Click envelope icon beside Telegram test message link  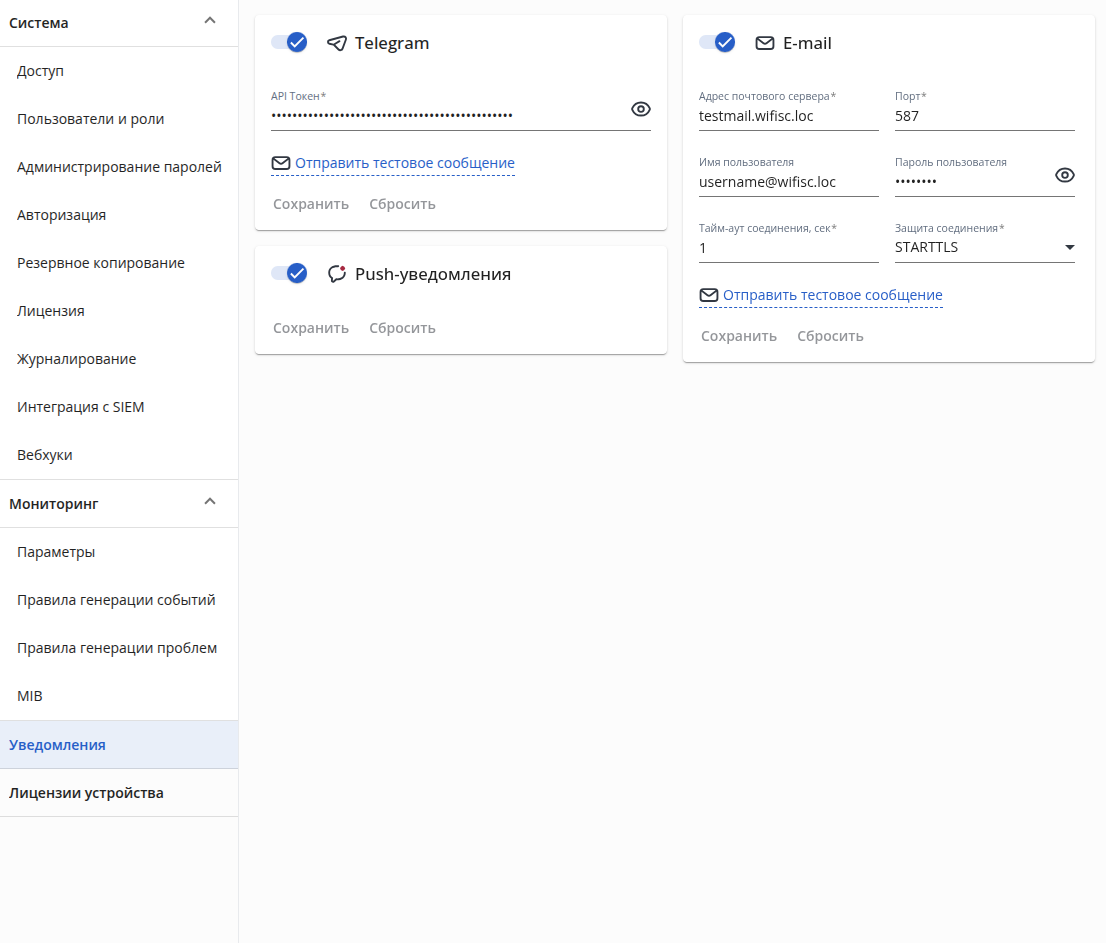281,163
